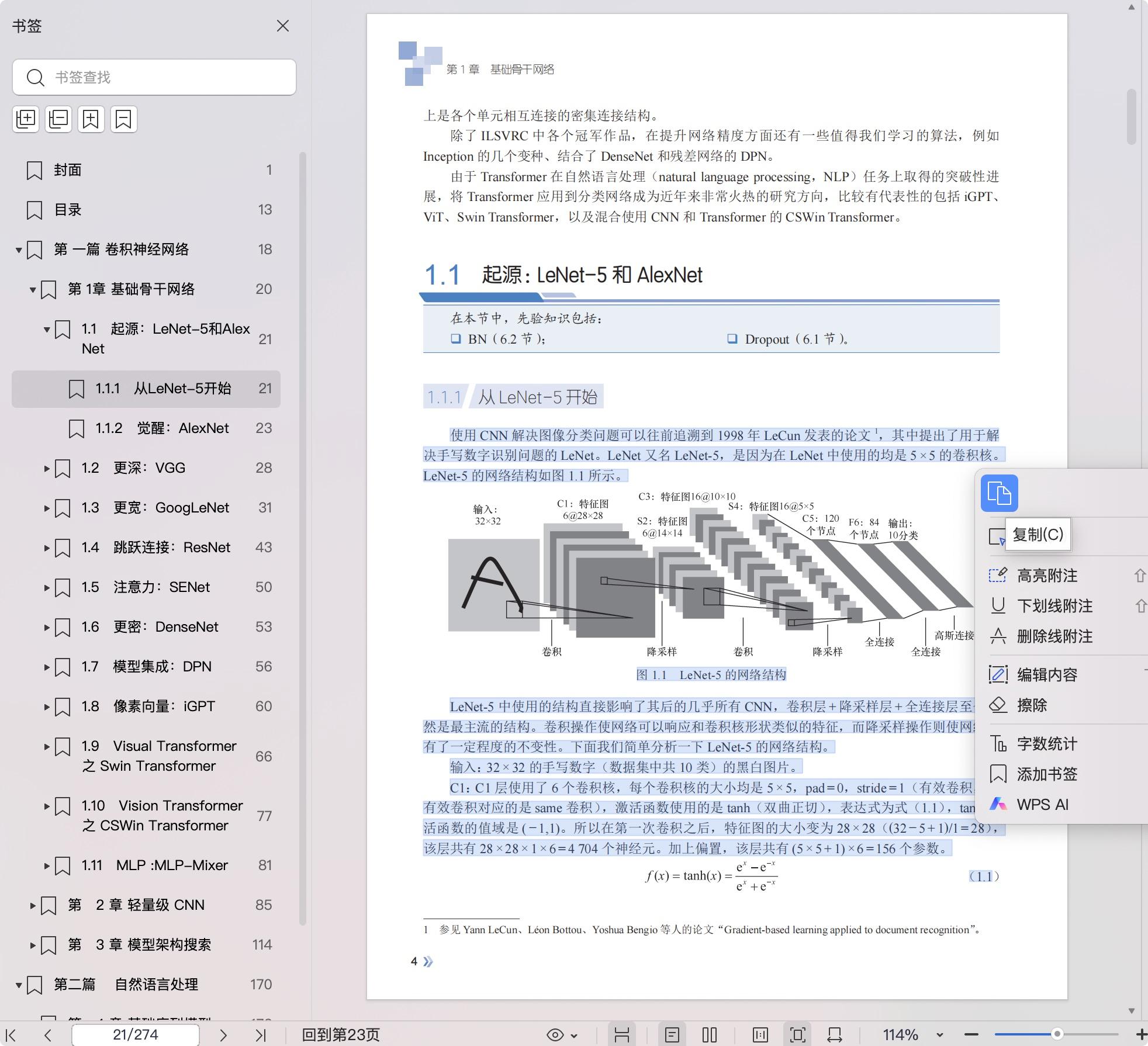Open WPS AI from context menu

tap(1042, 805)
